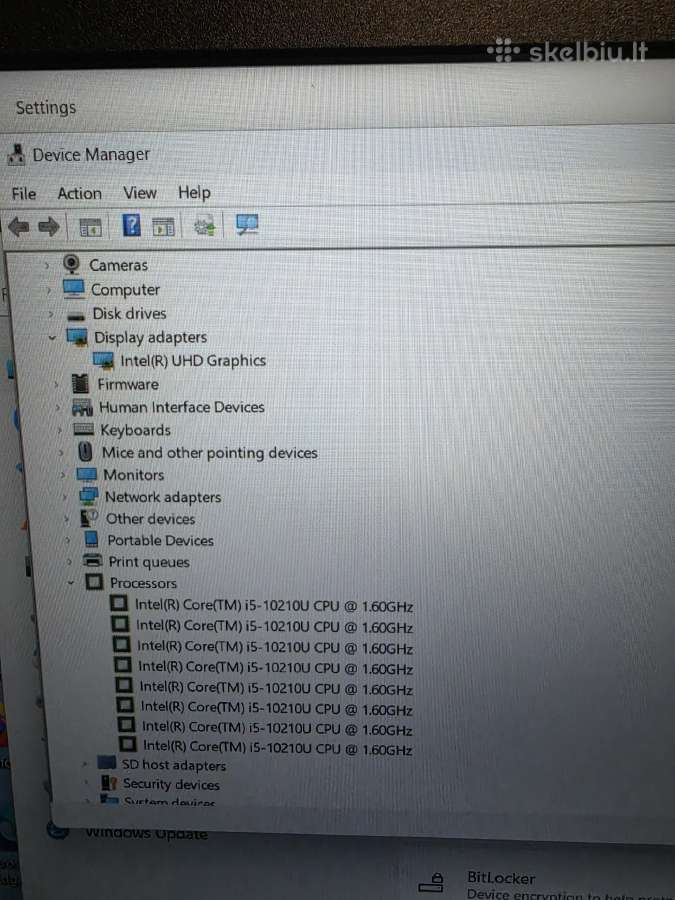Screen dimensions: 675x900
Task: Click the Settings window title
Action: tap(45, 107)
